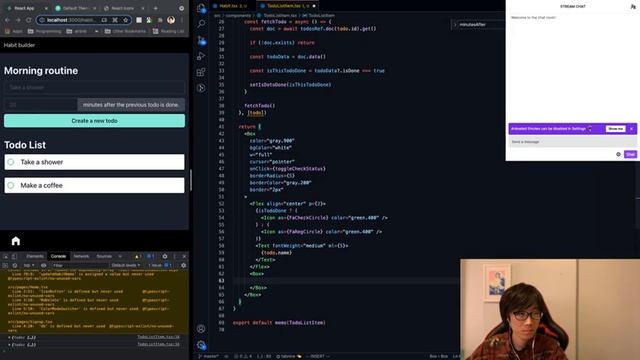Click the home icon in Habit builder footer
Screen dimensions: 640x360
point(16,241)
